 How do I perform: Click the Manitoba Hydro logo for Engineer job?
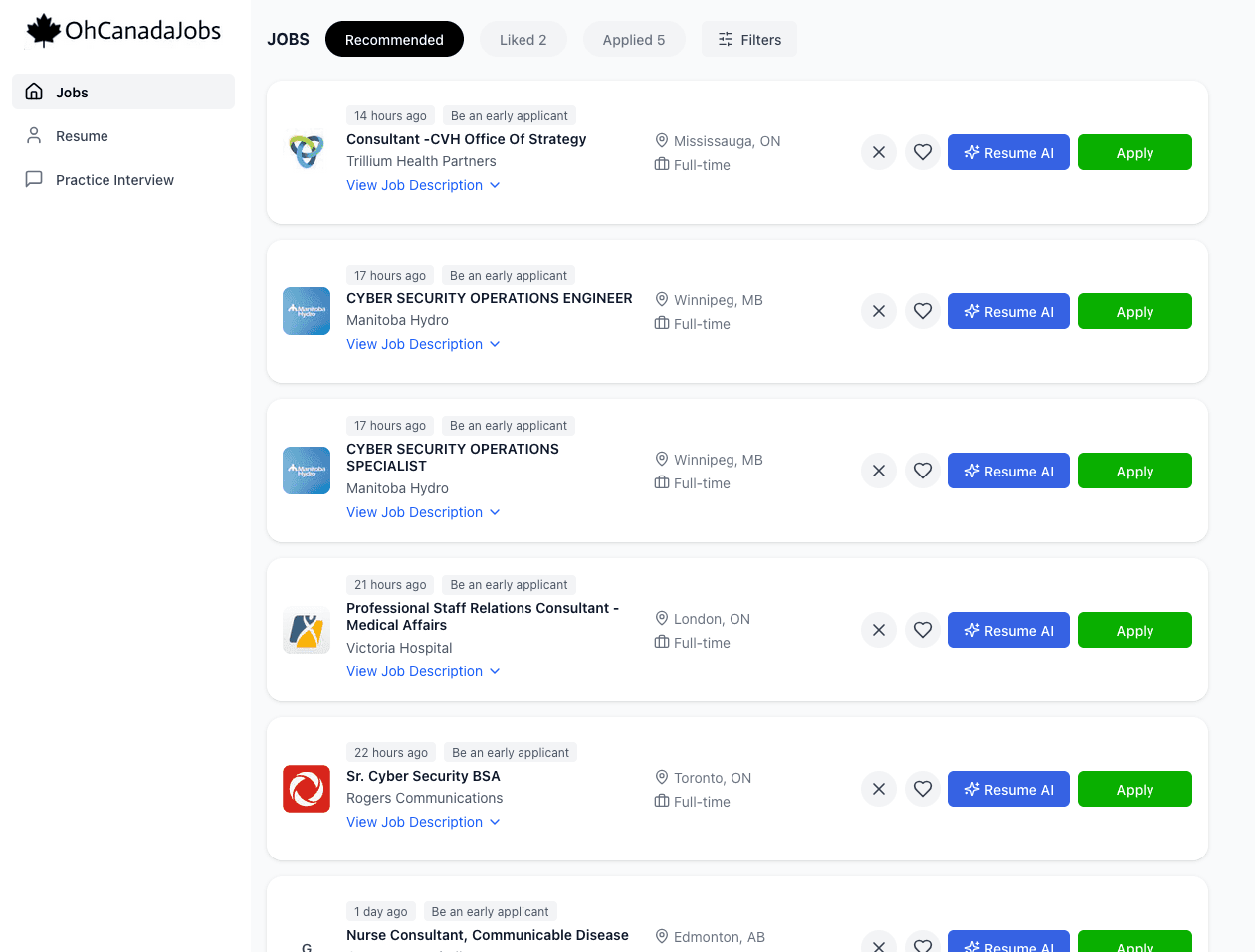coord(307,311)
